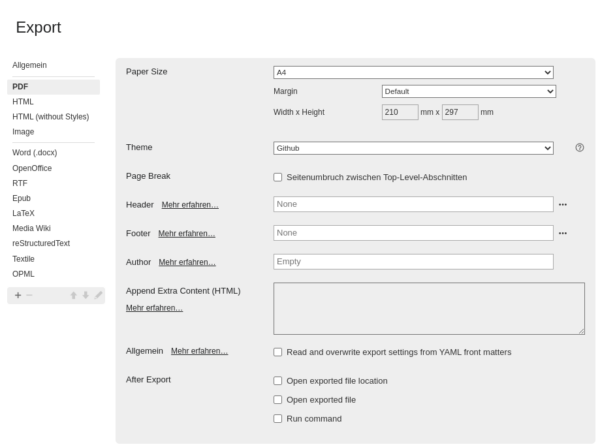
Task: Click the minus icon to remove export format
Action: [30, 295]
